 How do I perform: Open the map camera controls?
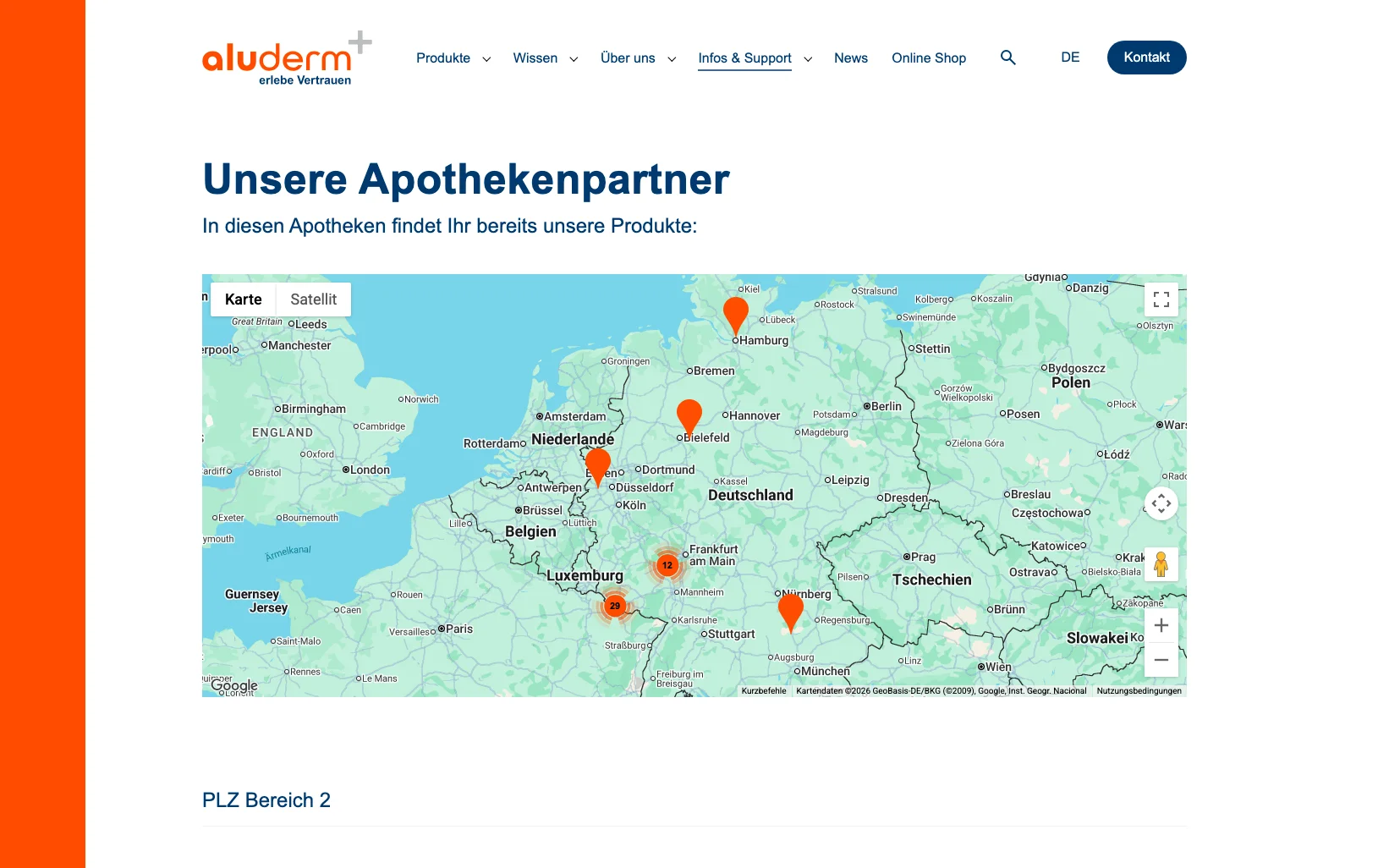point(1161,504)
